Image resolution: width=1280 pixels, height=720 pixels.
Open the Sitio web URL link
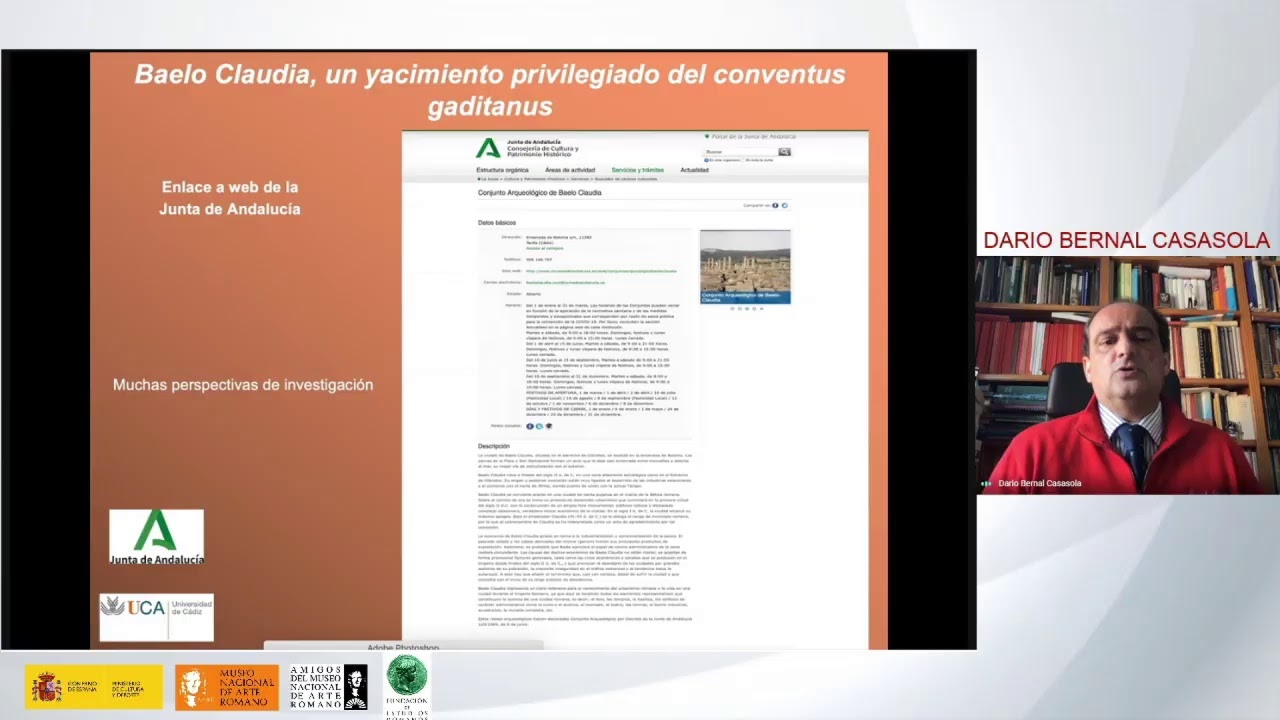(x=601, y=271)
